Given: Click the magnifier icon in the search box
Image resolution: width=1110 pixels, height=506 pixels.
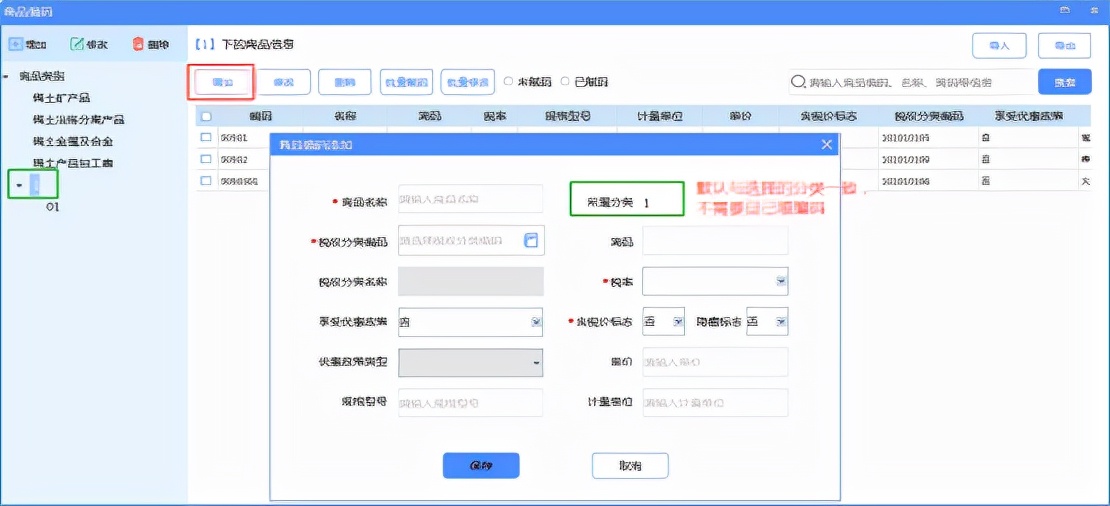Looking at the screenshot, I should click(x=799, y=82).
